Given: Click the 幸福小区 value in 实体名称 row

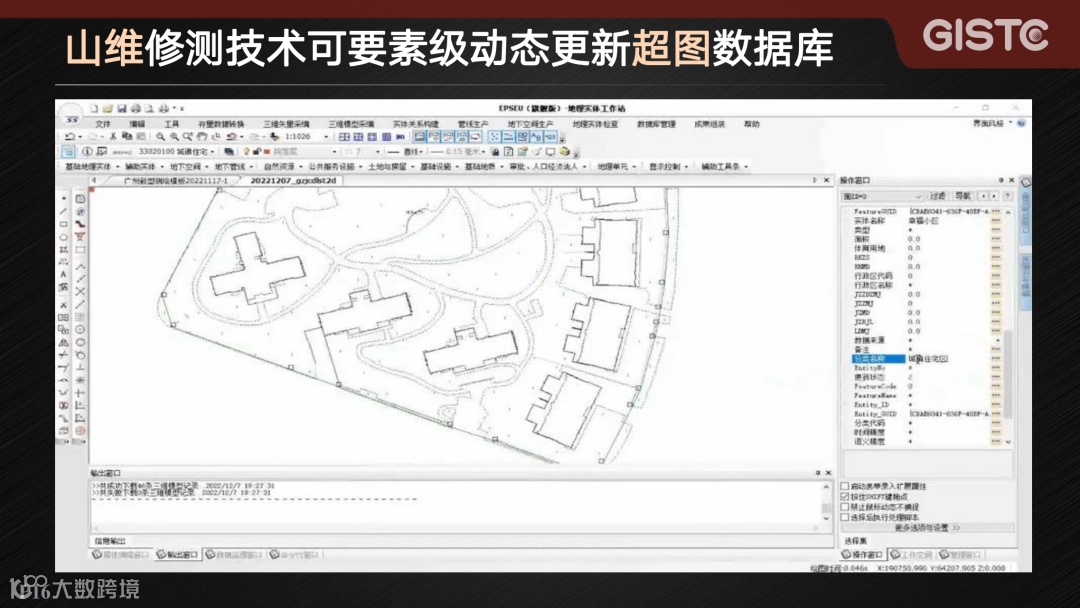Looking at the screenshot, I should click(923, 221).
